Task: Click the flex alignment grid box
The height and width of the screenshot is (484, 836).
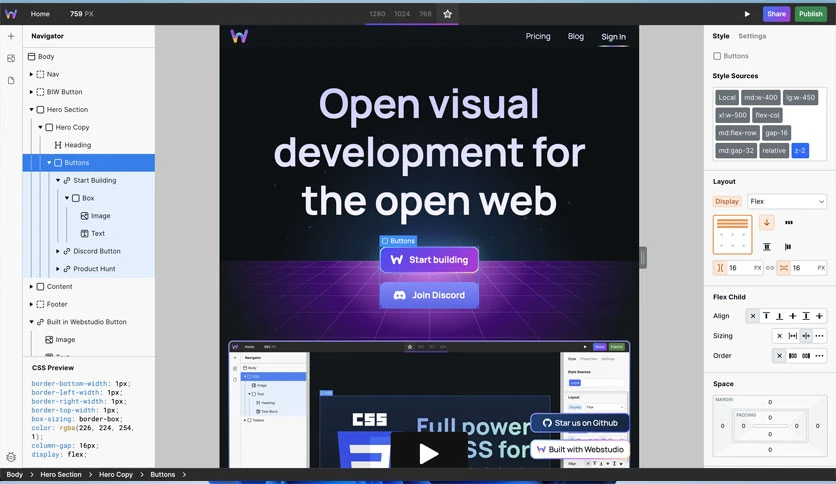Action: click(733, 235)
